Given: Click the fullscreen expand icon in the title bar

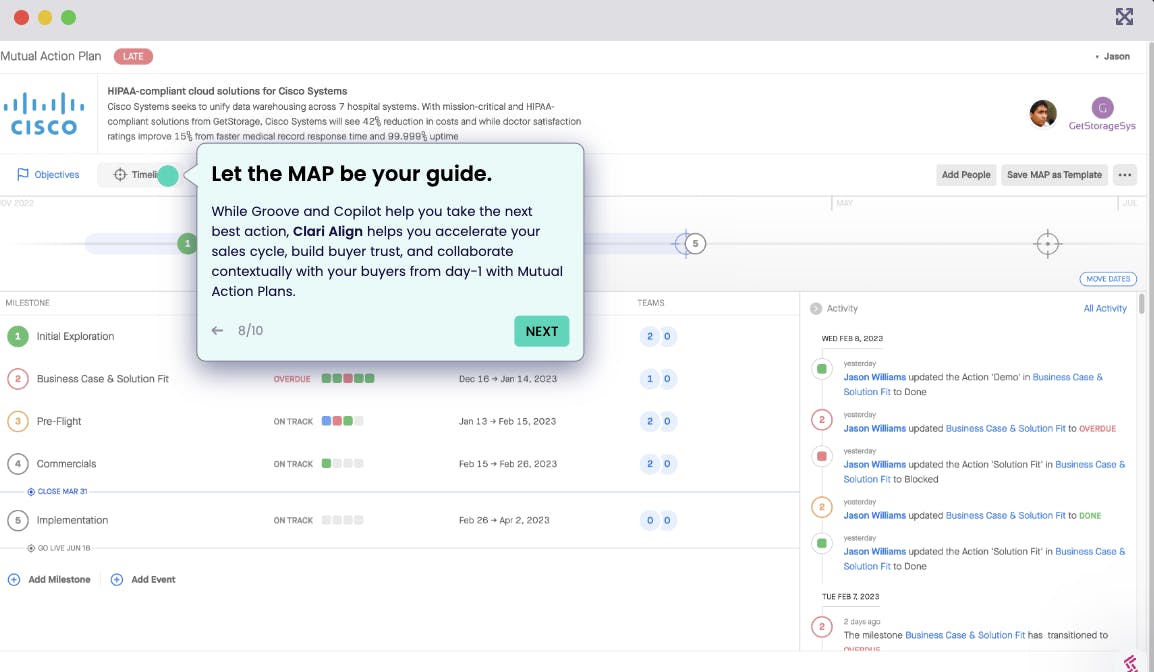Looking at the screenshot, I should [x=1124, y=17].
